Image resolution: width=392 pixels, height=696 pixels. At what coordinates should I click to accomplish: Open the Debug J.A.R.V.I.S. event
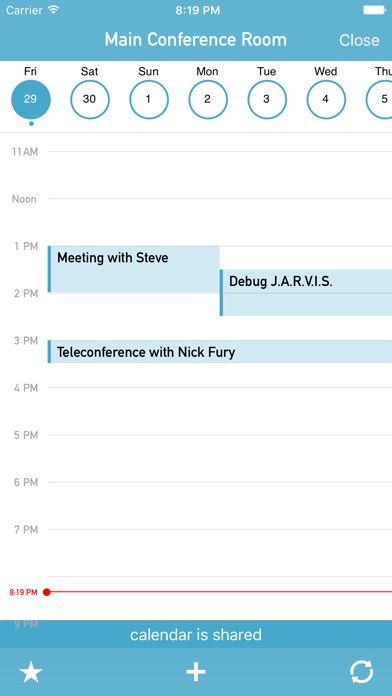coord(306,293)
